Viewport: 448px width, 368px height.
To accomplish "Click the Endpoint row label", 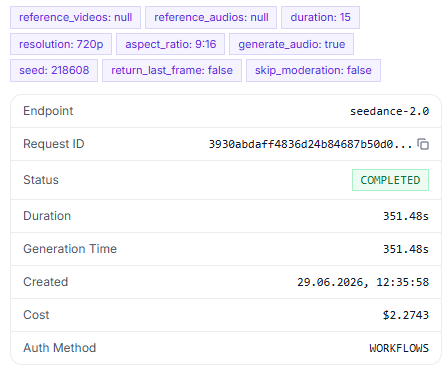I will pos(48,111).
